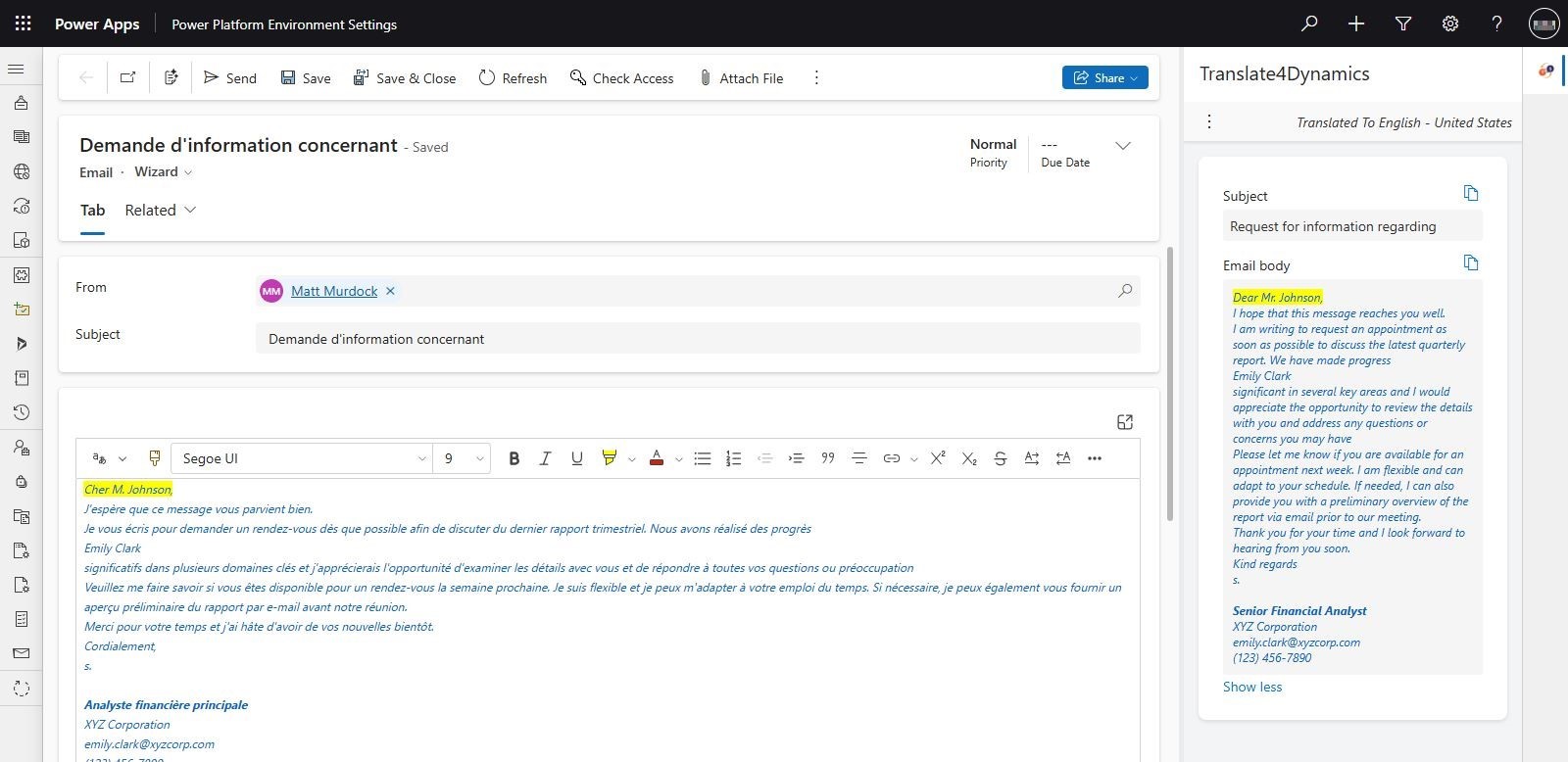Screen dimensions: 1568x762
Task: Toggle subscript formatting
Action: pyautogui.click(x=969, y=458)
